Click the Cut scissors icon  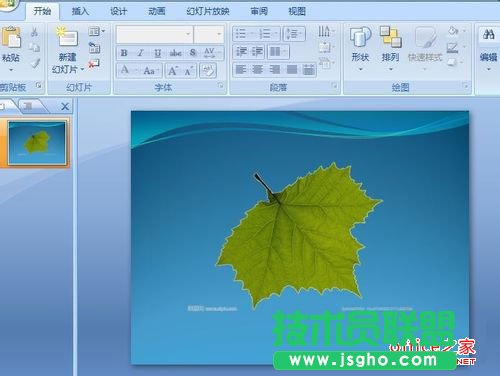[34, 32]
